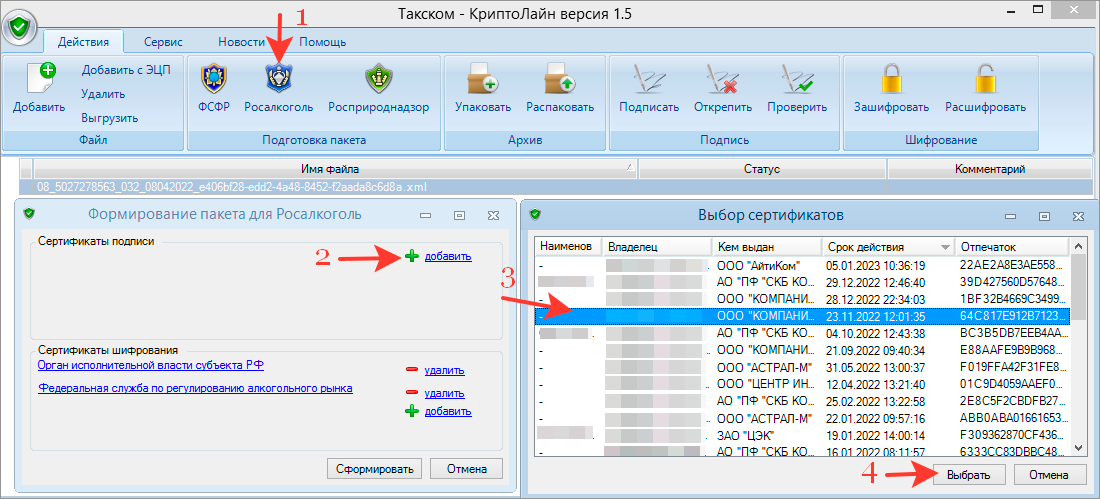Open the Действия ribbon tab
1100x499 pixels.
(83, 41)
